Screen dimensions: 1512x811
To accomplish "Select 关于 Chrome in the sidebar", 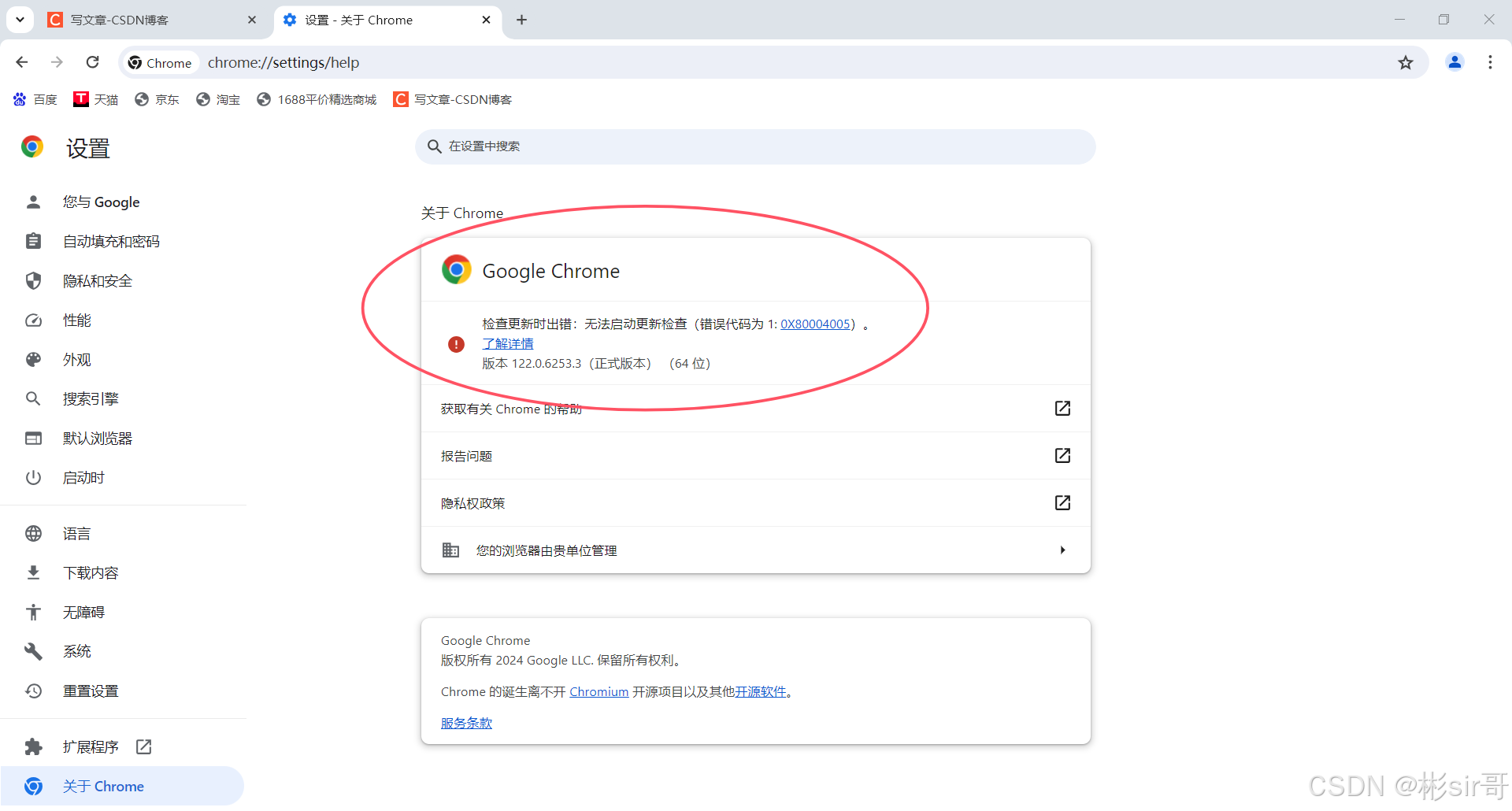I will click(x=122, y=787).
